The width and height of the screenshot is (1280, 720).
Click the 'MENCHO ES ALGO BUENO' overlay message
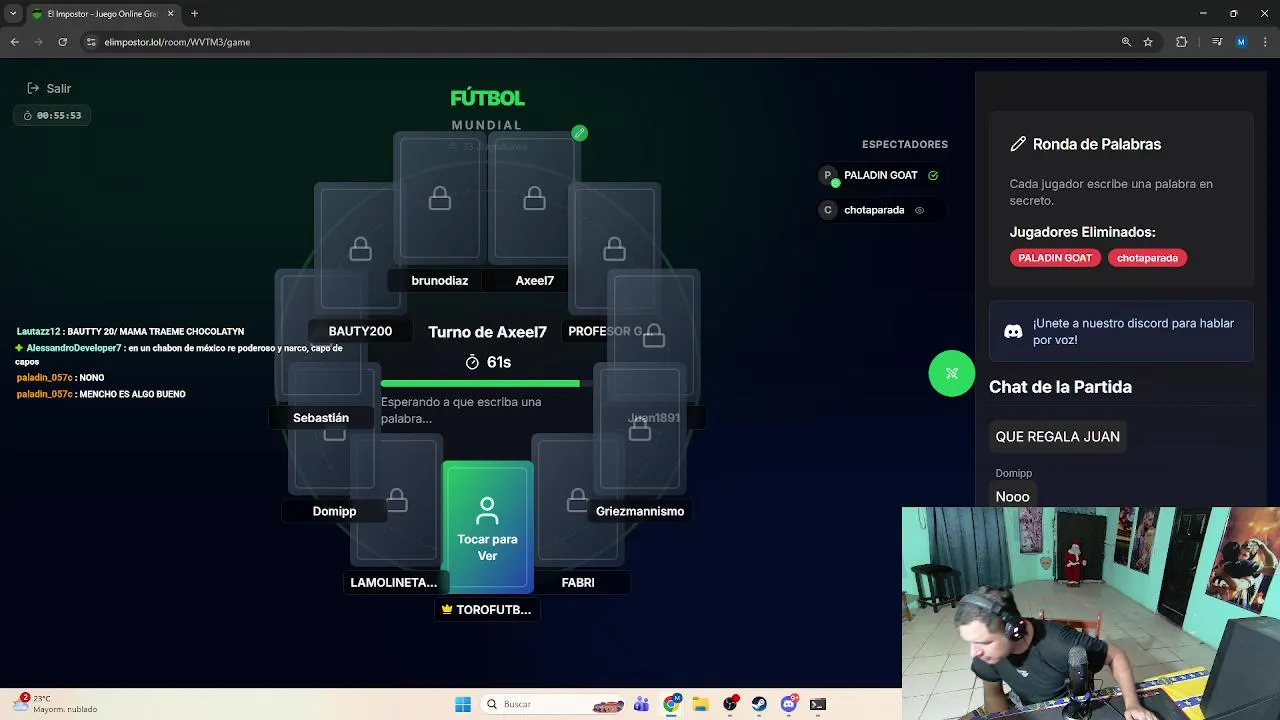pyautogui.click(x=101, y=394)
